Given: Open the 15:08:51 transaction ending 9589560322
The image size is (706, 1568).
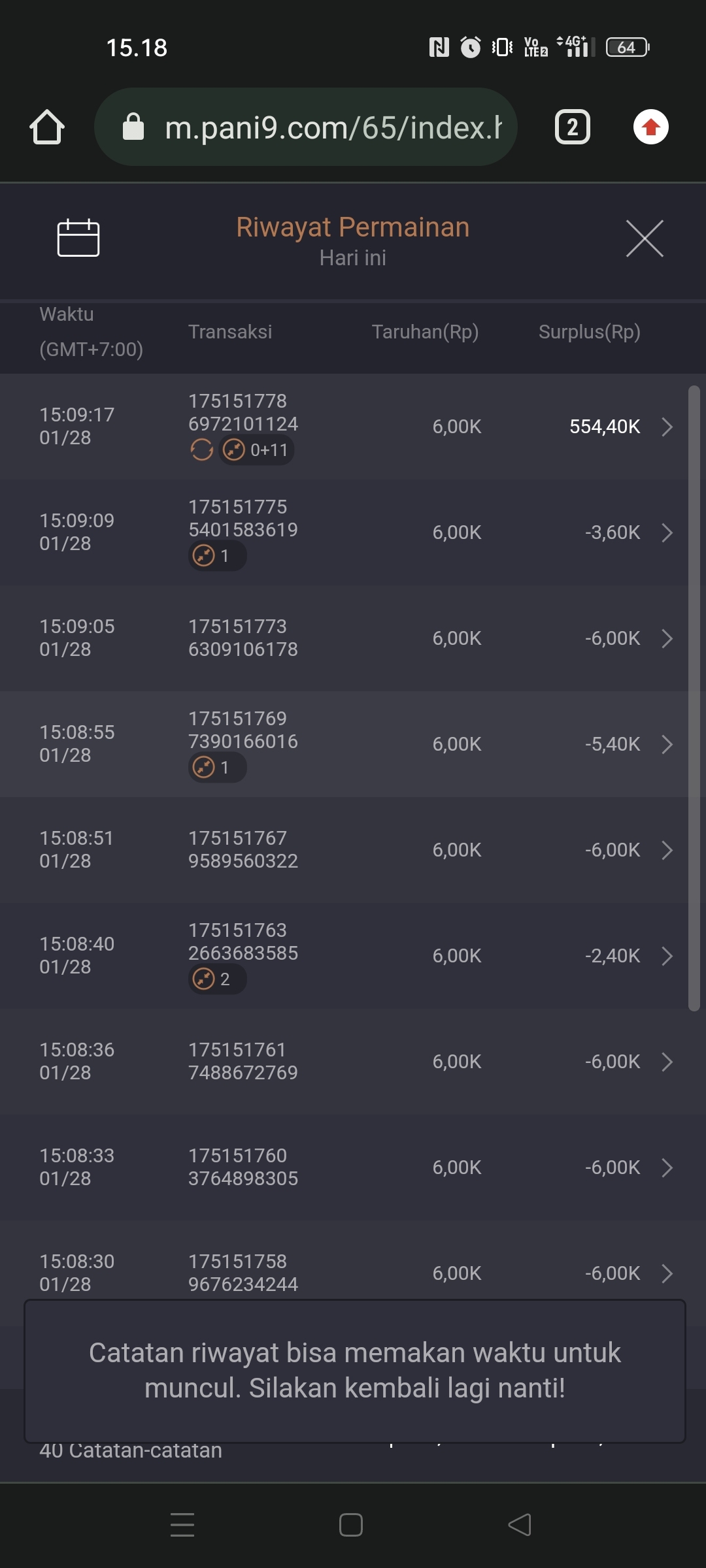Looking at the screenshot, I should coord(353,850).
